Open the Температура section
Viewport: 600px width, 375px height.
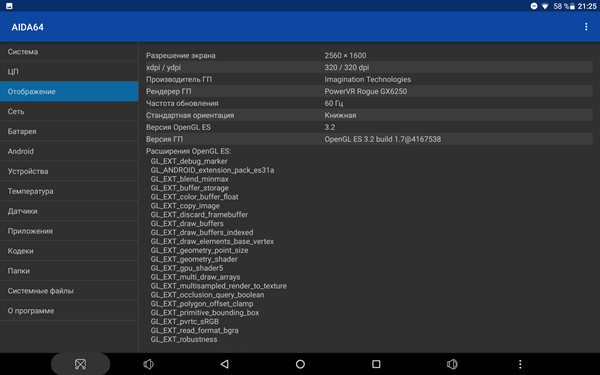click(x=69, y=191)
